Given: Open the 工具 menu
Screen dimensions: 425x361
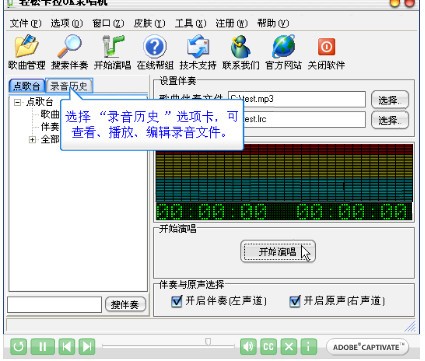Looking at the screenshot, I should pyautogui.click(x=191, y=23).
